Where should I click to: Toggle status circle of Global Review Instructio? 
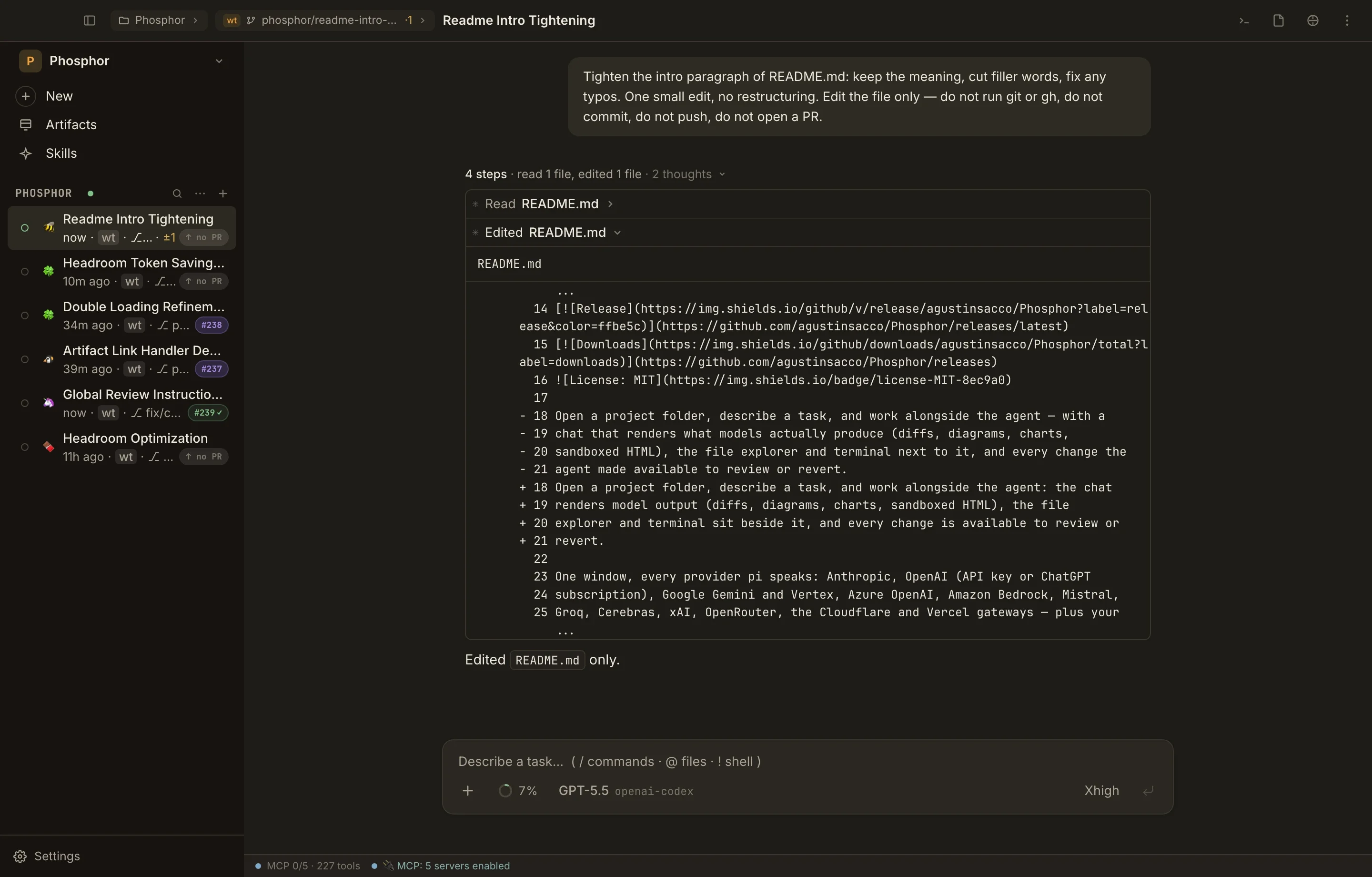tap(24, 403)
